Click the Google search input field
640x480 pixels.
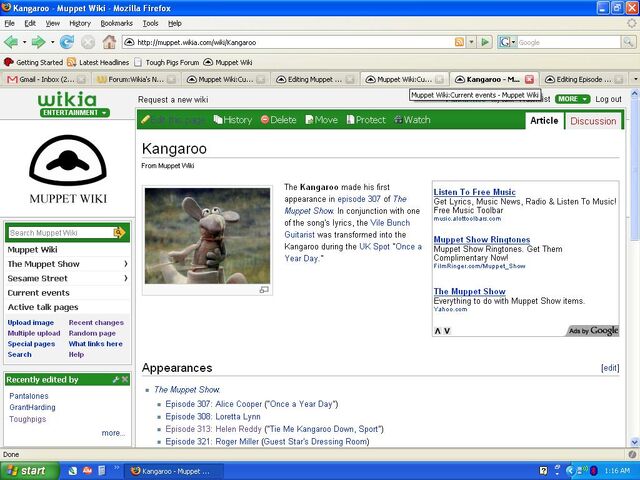pyautogui.click(x=569, y=42)
